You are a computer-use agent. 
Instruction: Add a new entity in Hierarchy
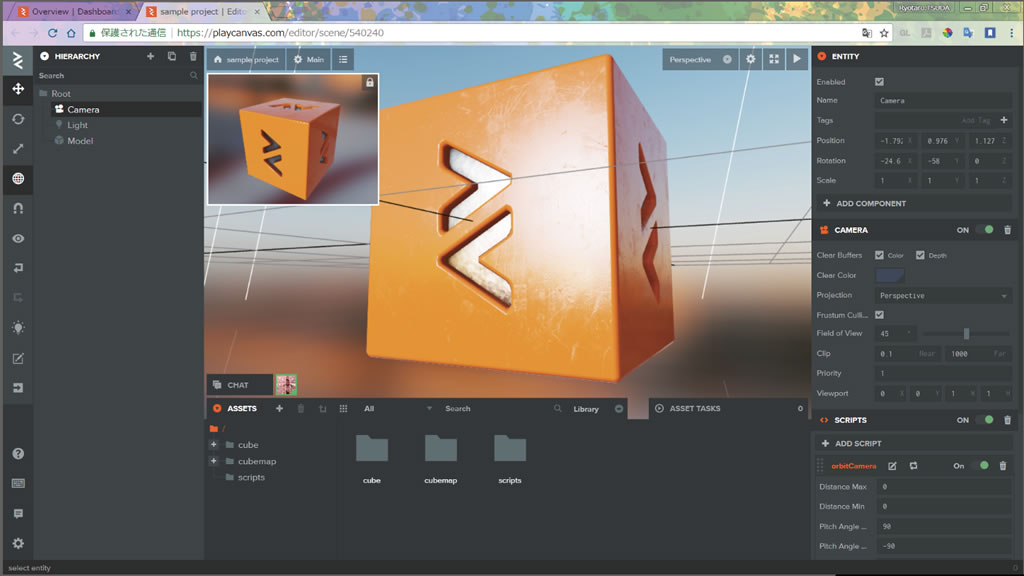[150, 56]
